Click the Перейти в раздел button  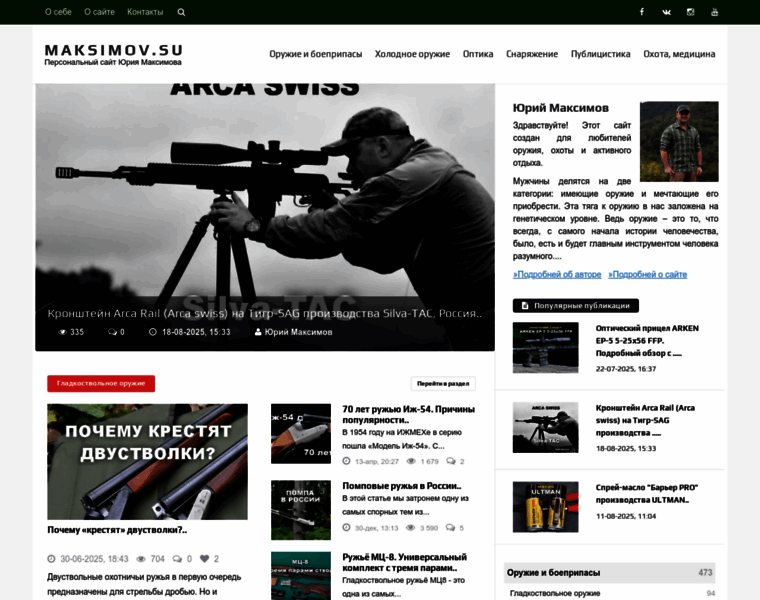443,383
